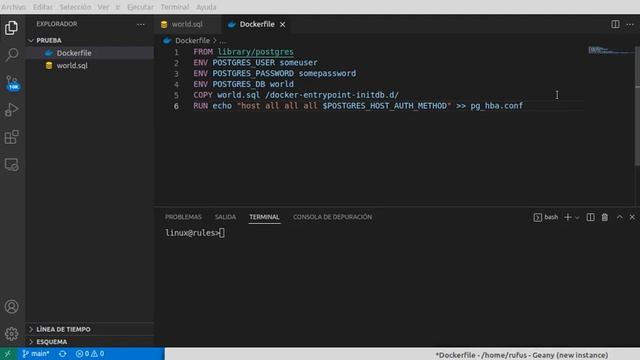Open Ayuda menu
Image resolution: width=640 pixels, height=360 pixels.
[x=206, y=7]
